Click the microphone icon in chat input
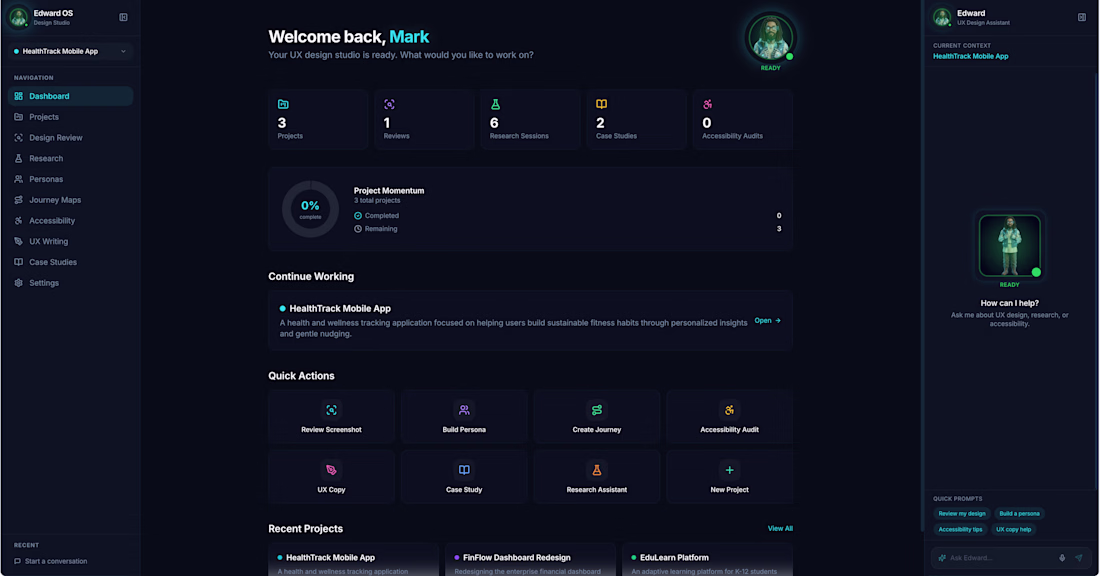The image size is (1100, 576). (1062, 558)
